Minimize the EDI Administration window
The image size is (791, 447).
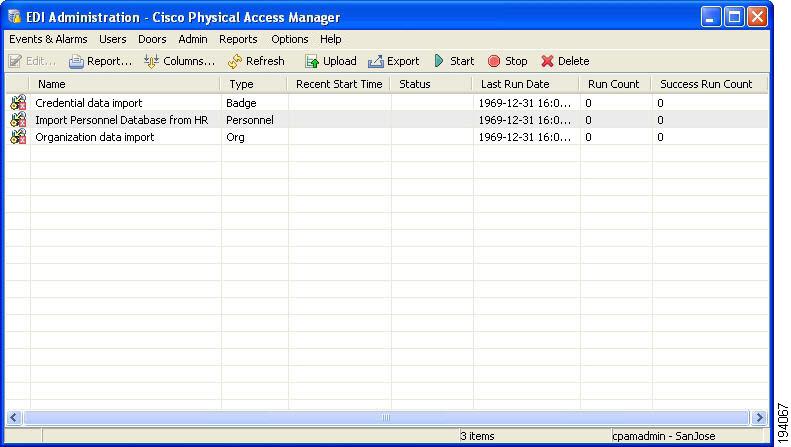[711, 17]
